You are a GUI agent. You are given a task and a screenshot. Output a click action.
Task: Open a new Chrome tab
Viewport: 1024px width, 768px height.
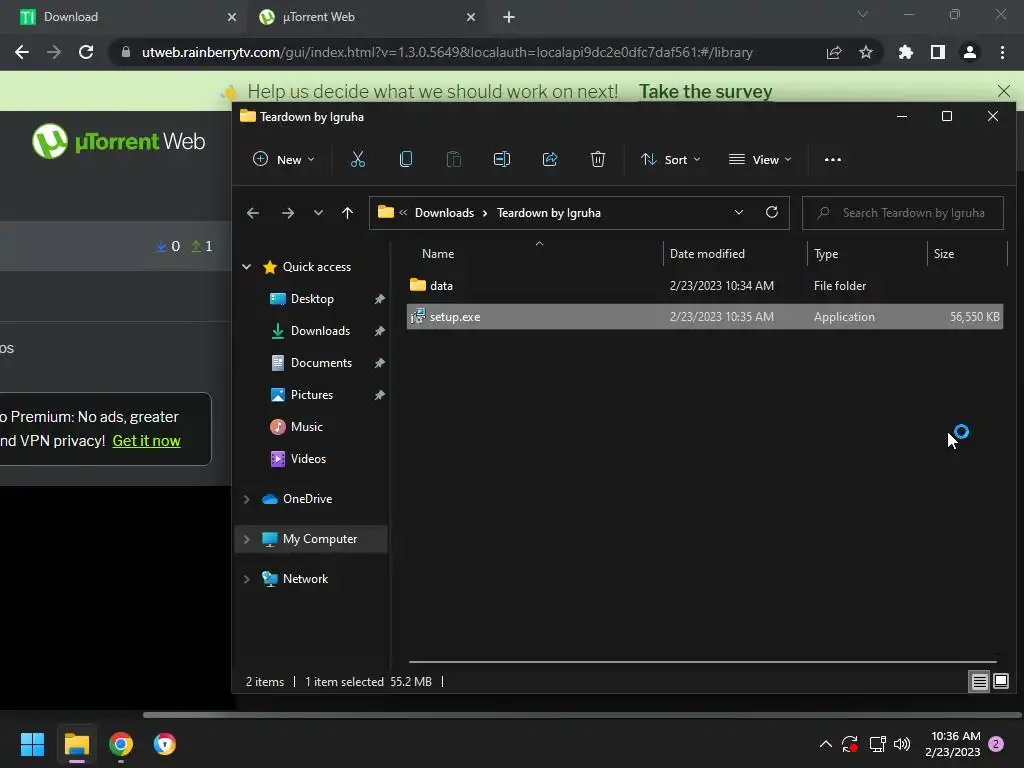coord(509,17)
